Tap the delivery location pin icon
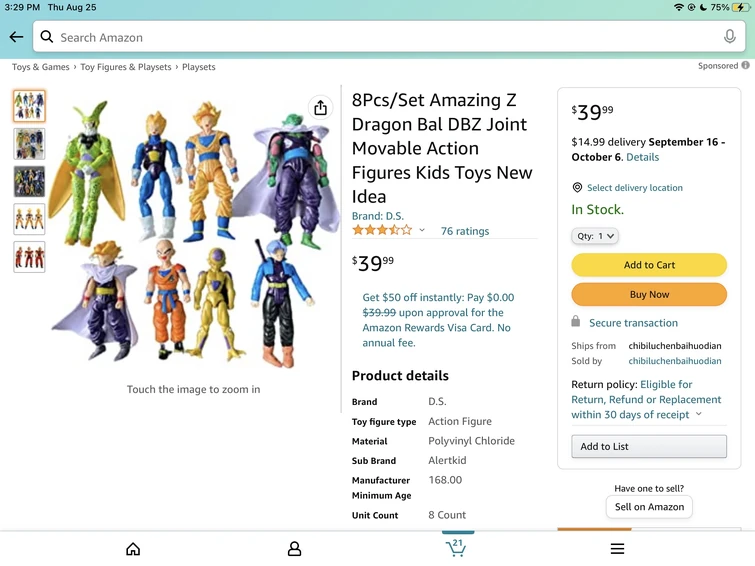This screenshot has height=566, width=755. coord(577,188)
